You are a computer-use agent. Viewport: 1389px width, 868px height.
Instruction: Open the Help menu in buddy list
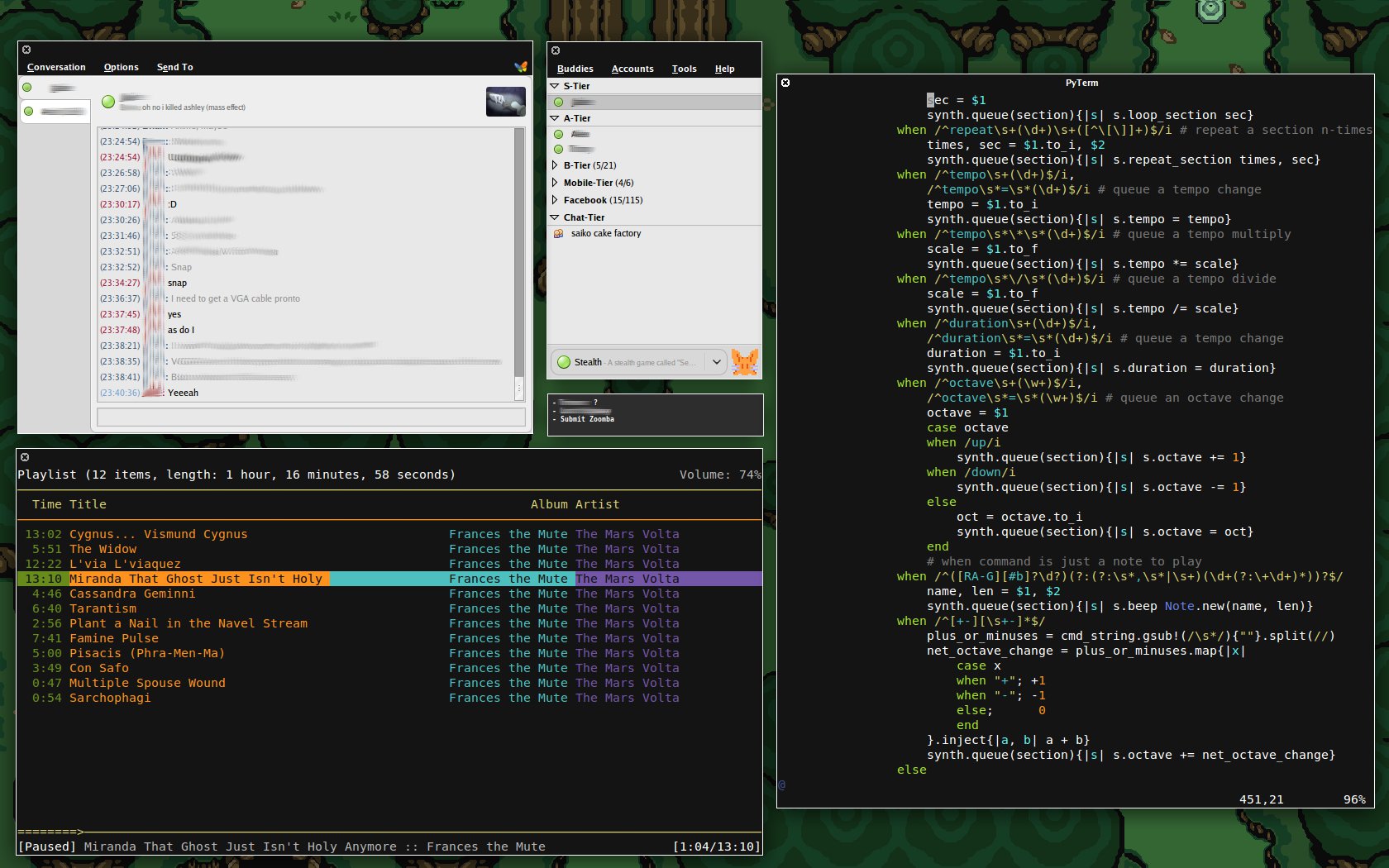[x=724, y=69]
